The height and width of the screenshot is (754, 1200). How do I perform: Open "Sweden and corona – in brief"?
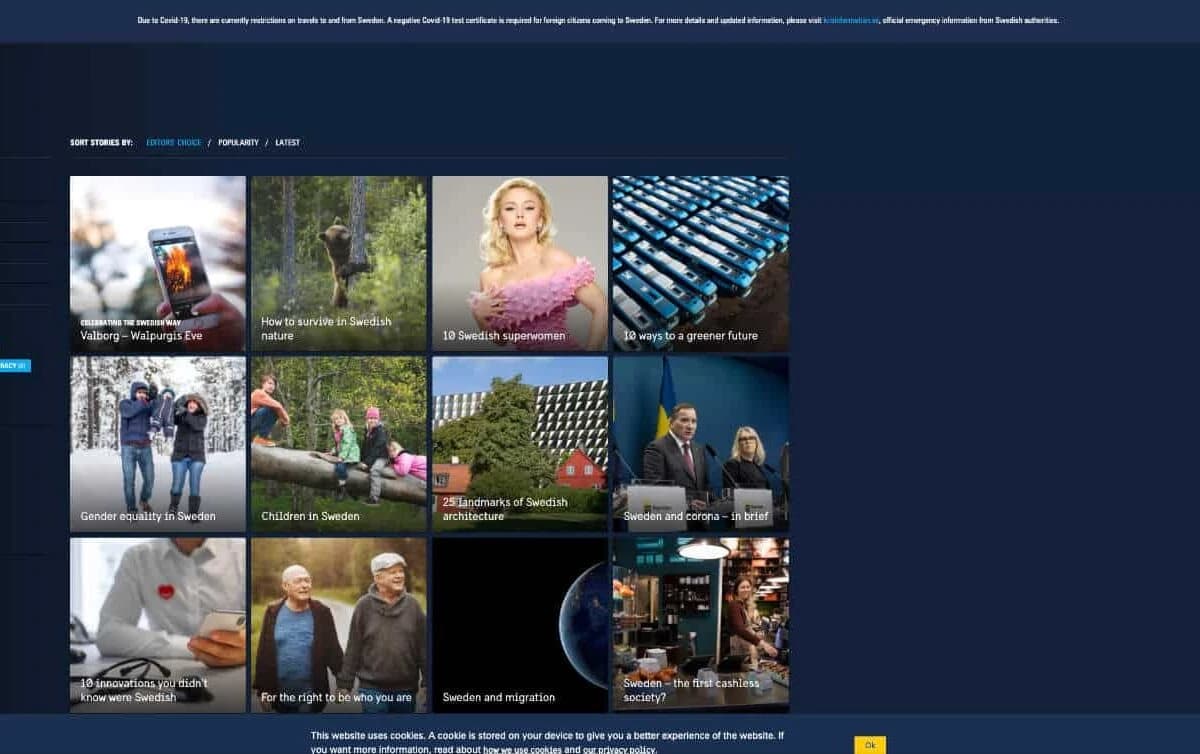pos(700,443)
